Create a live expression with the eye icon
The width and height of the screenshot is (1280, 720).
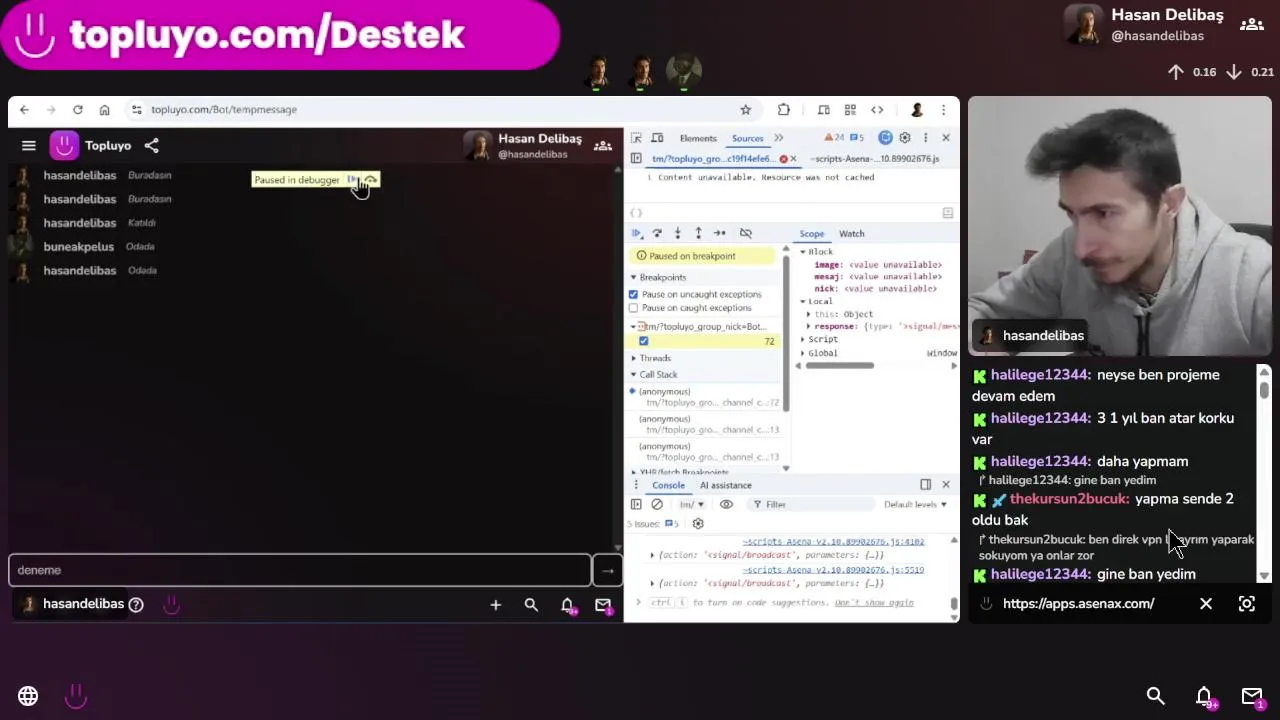726,505
